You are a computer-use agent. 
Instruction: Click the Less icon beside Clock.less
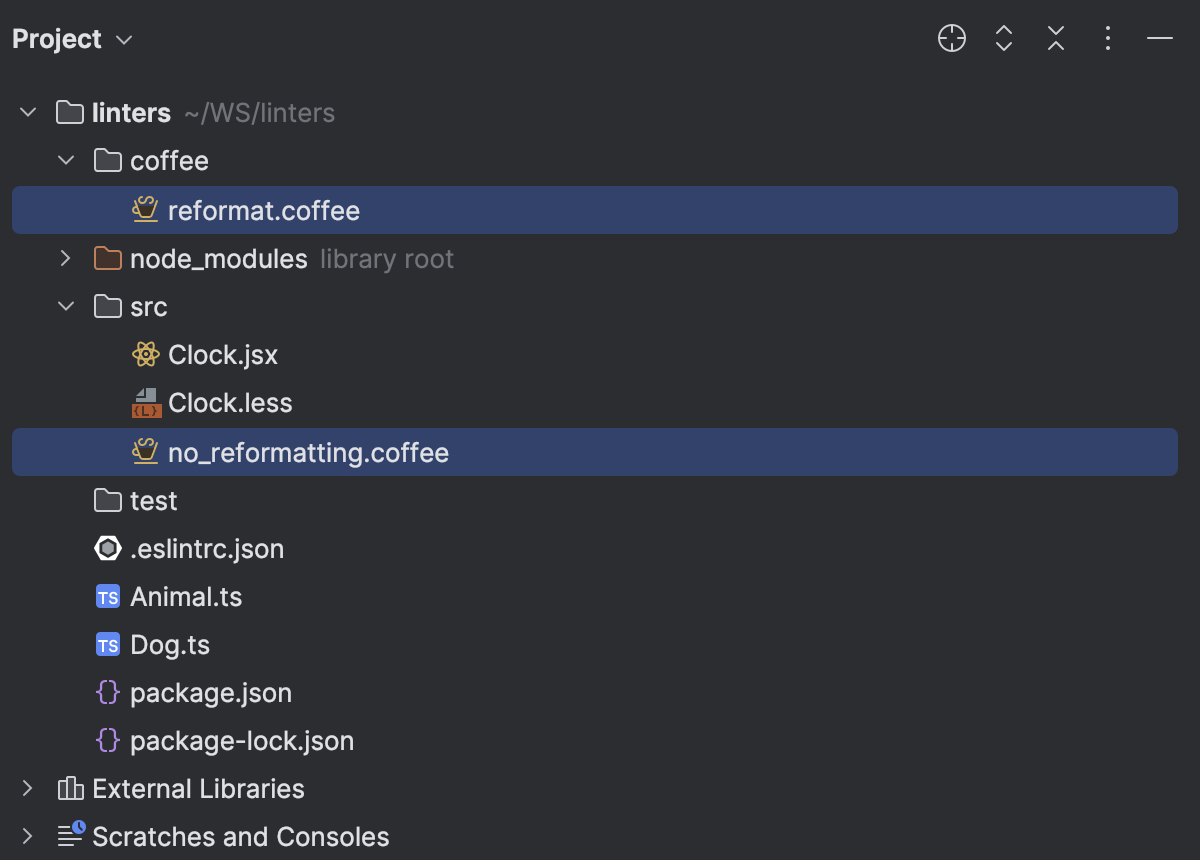coord(145,402)
